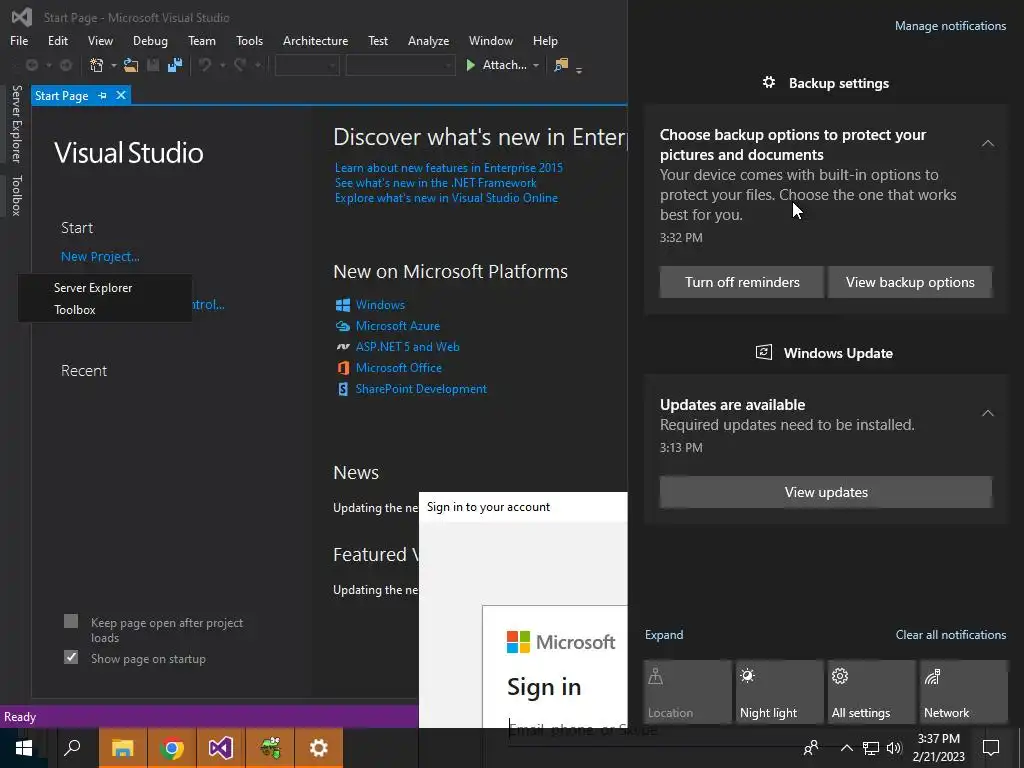Click the Open File toolbar icon
Viewport: 1024px width, 768px height.
[131, 65]
